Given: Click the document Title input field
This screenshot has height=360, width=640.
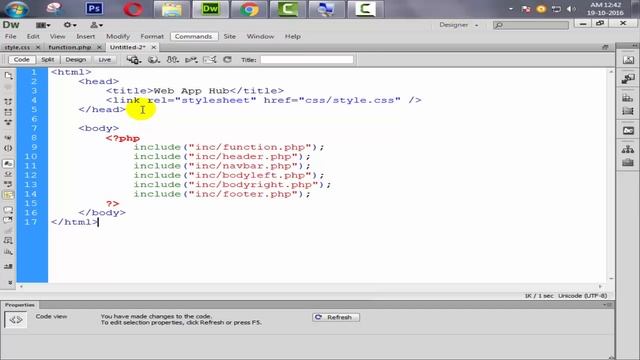Looking at the screenshot, I should (307, 60).
